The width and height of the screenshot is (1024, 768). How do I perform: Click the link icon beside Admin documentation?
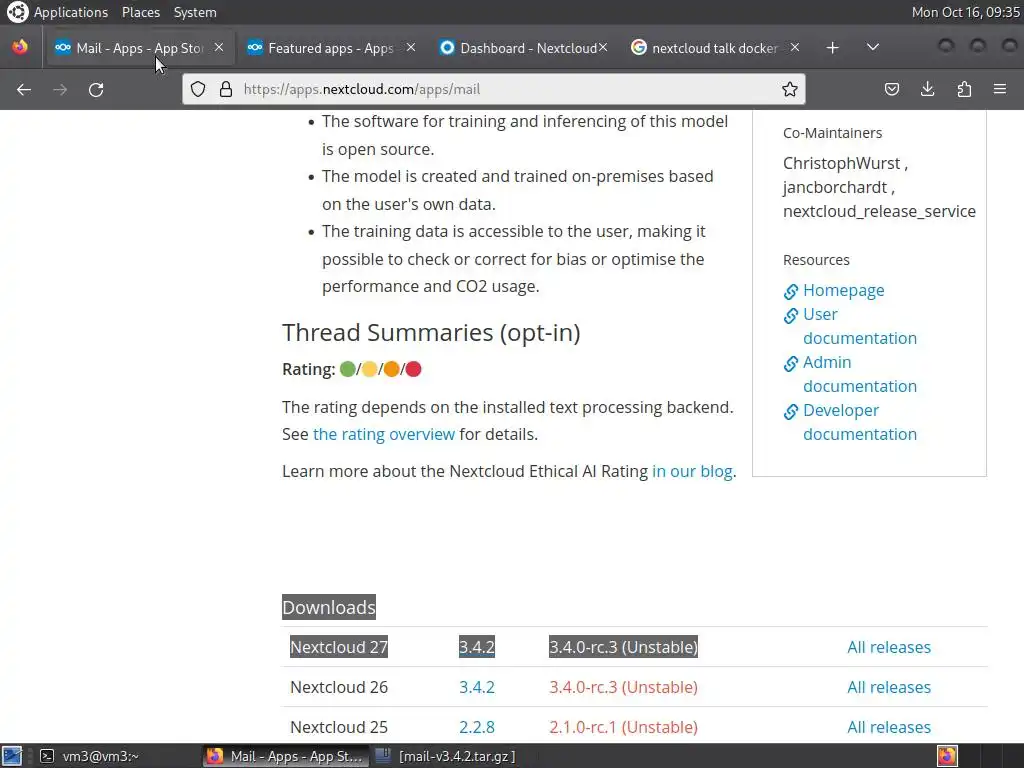click(x=790, y=363)
